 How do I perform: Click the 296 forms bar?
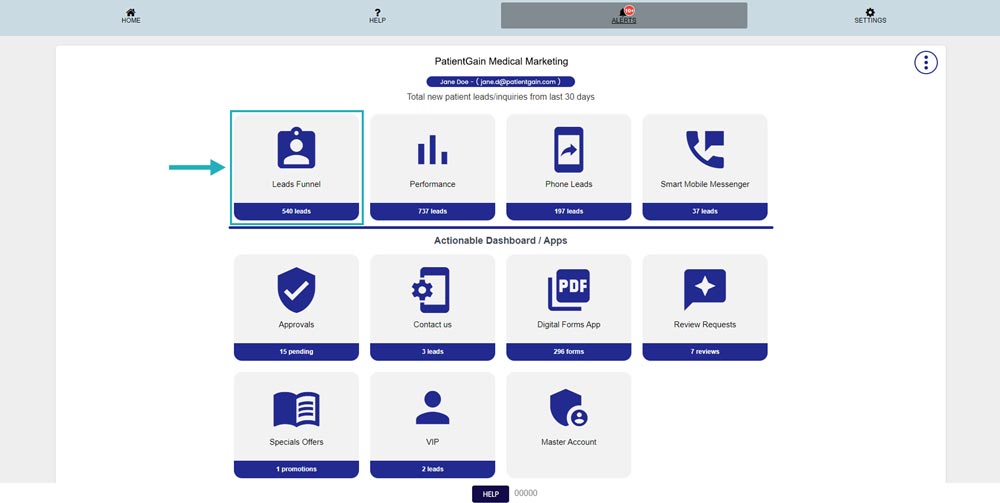click(568, 351)
